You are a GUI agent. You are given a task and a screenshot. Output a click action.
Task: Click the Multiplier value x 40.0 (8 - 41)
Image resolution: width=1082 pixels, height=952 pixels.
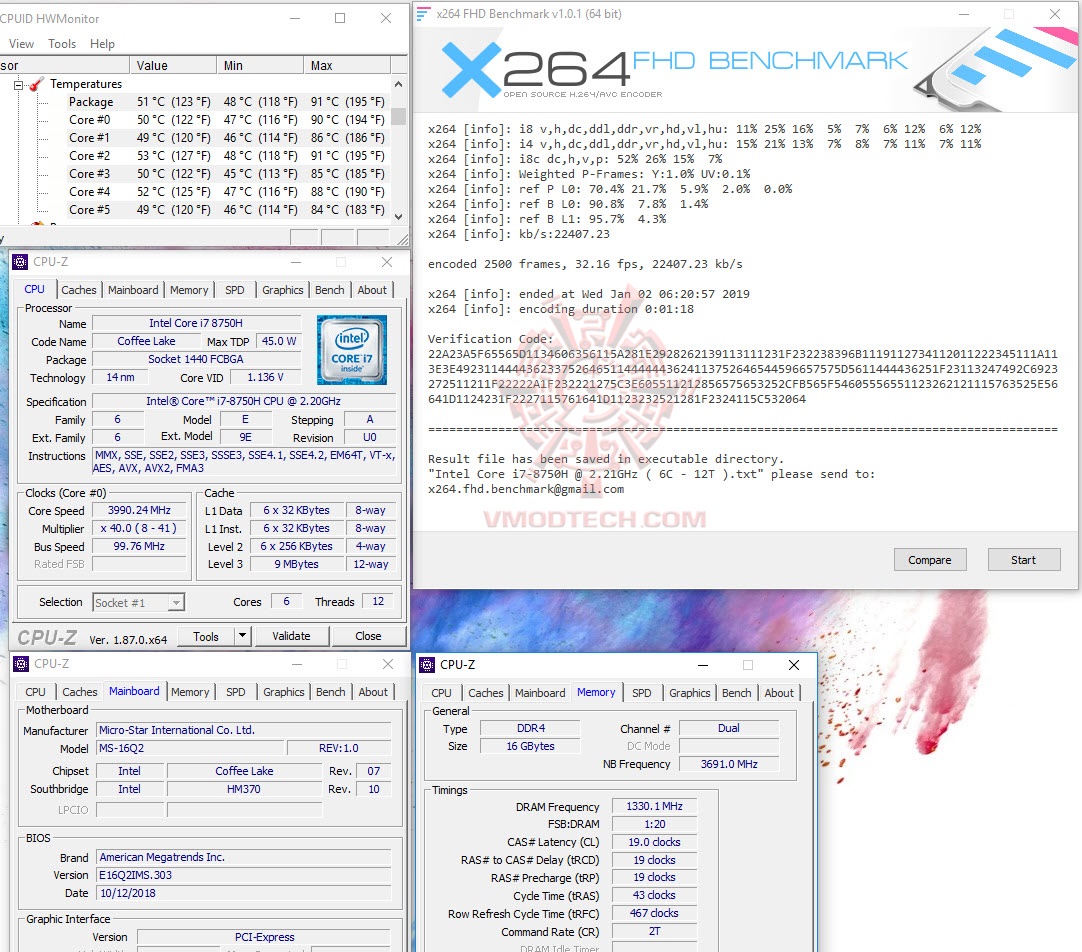tap(139, 528)
